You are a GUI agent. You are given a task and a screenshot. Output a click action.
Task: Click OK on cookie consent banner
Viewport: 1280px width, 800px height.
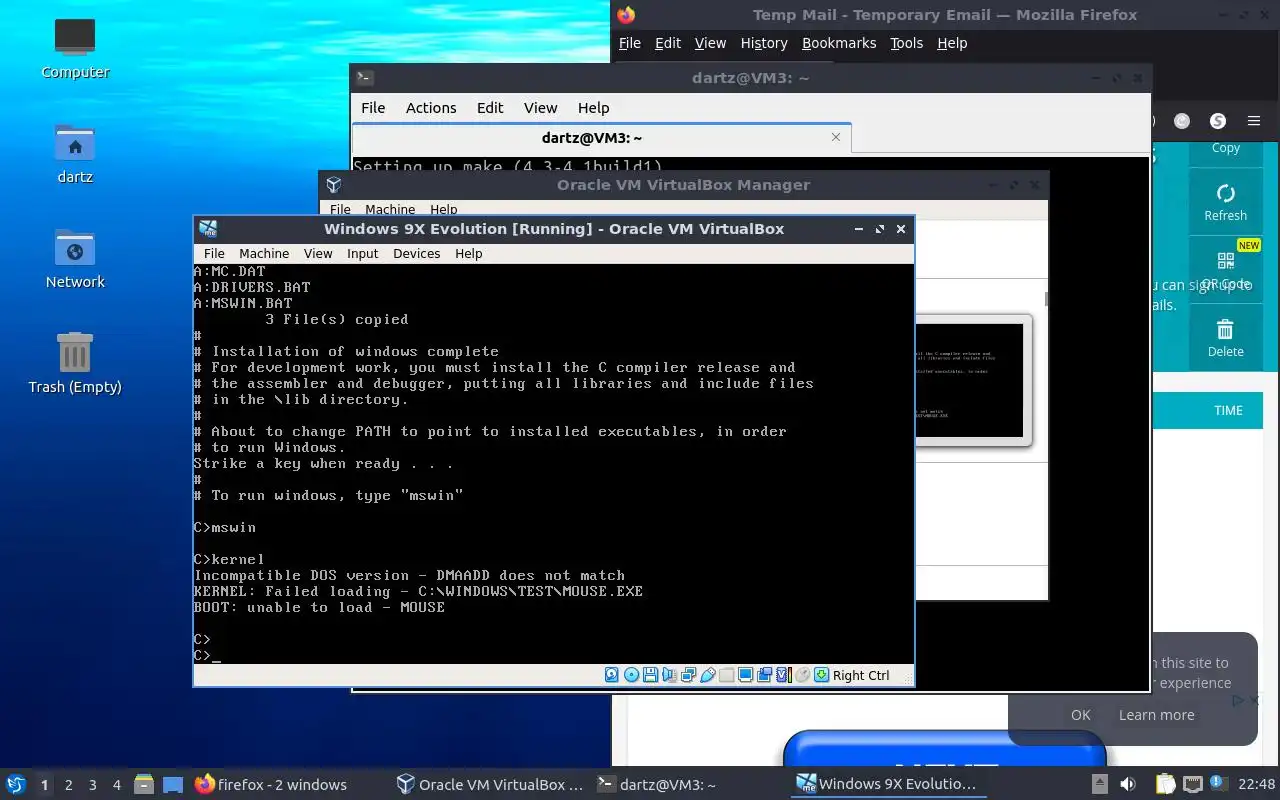(1080, 714)
